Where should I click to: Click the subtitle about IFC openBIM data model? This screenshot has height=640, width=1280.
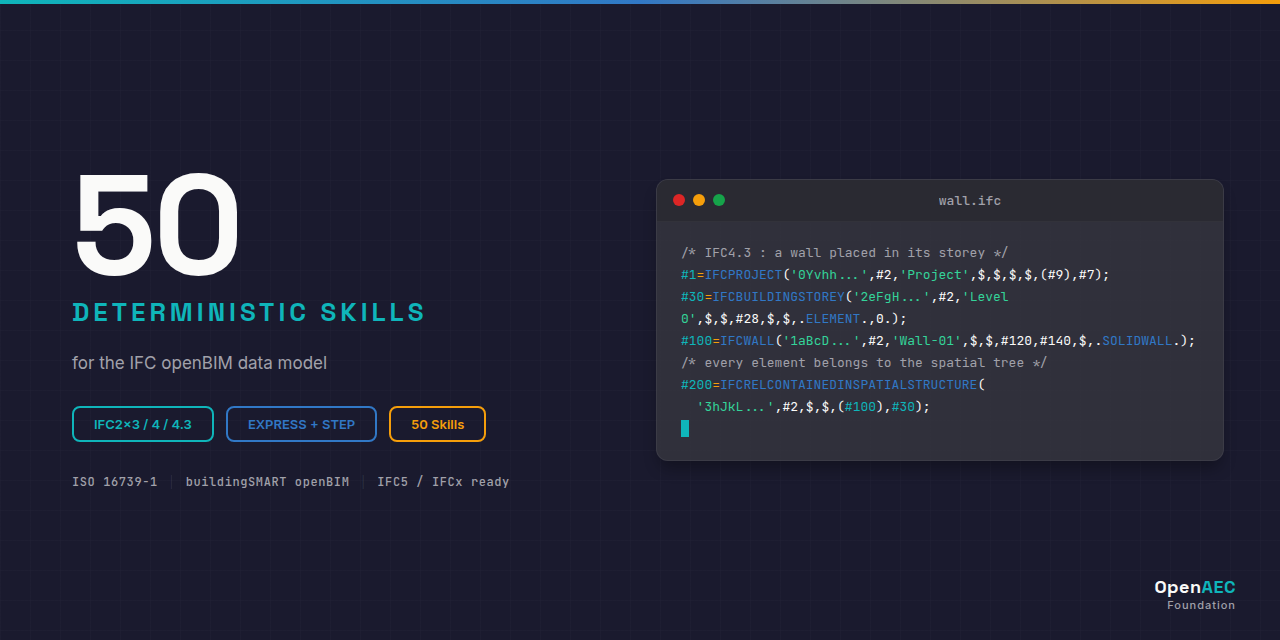click(x=199, y=363)
